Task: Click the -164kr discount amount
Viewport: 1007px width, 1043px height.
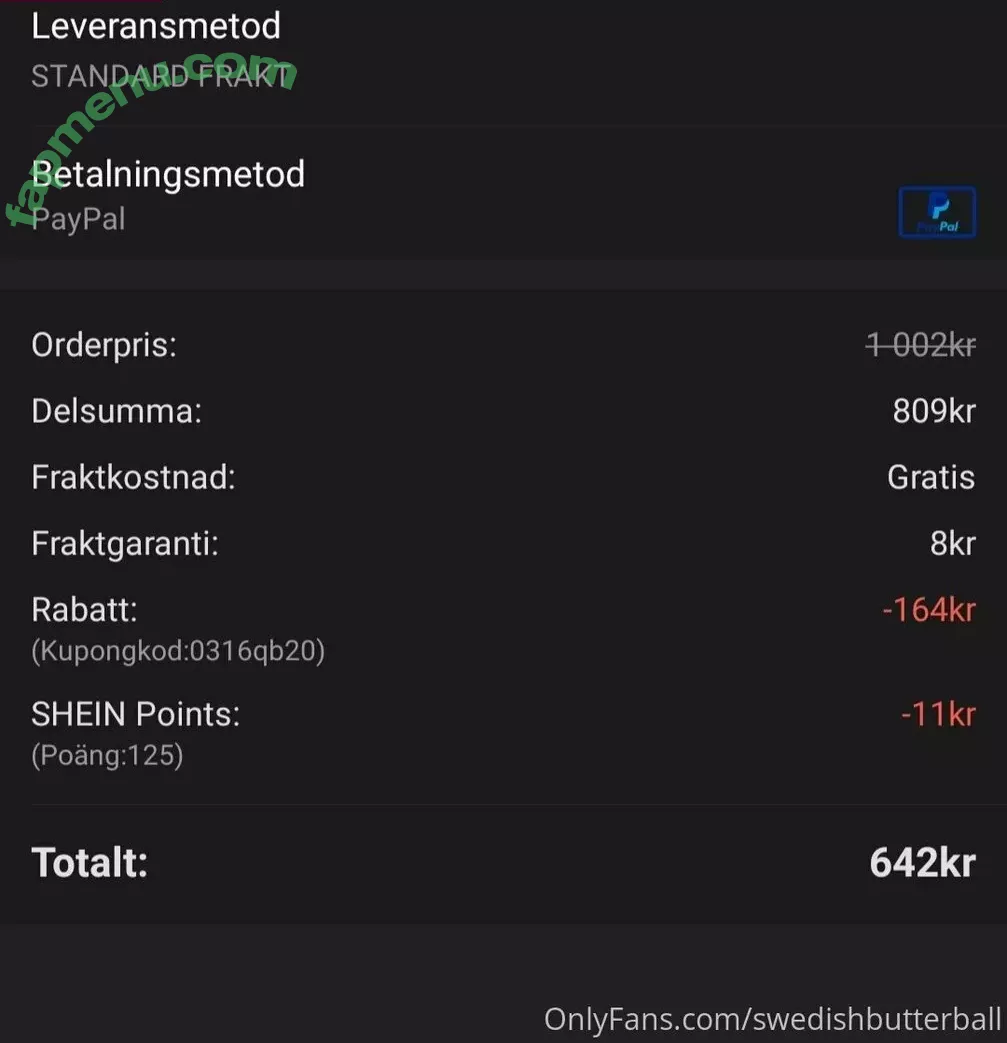Action: tap(928, 609)
